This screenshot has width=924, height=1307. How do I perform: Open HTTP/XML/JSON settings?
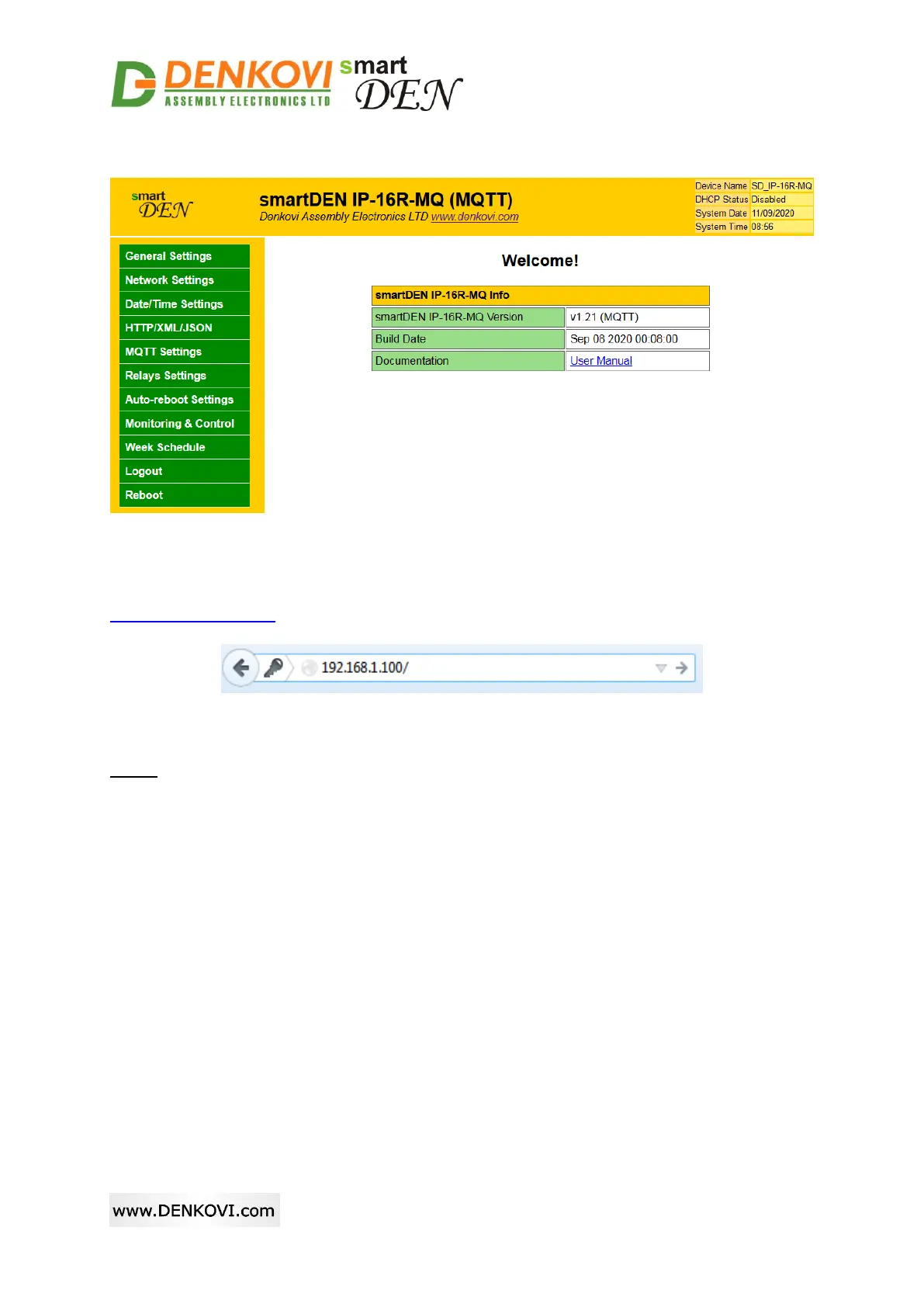pyautogui.click(x=185, y=328)
